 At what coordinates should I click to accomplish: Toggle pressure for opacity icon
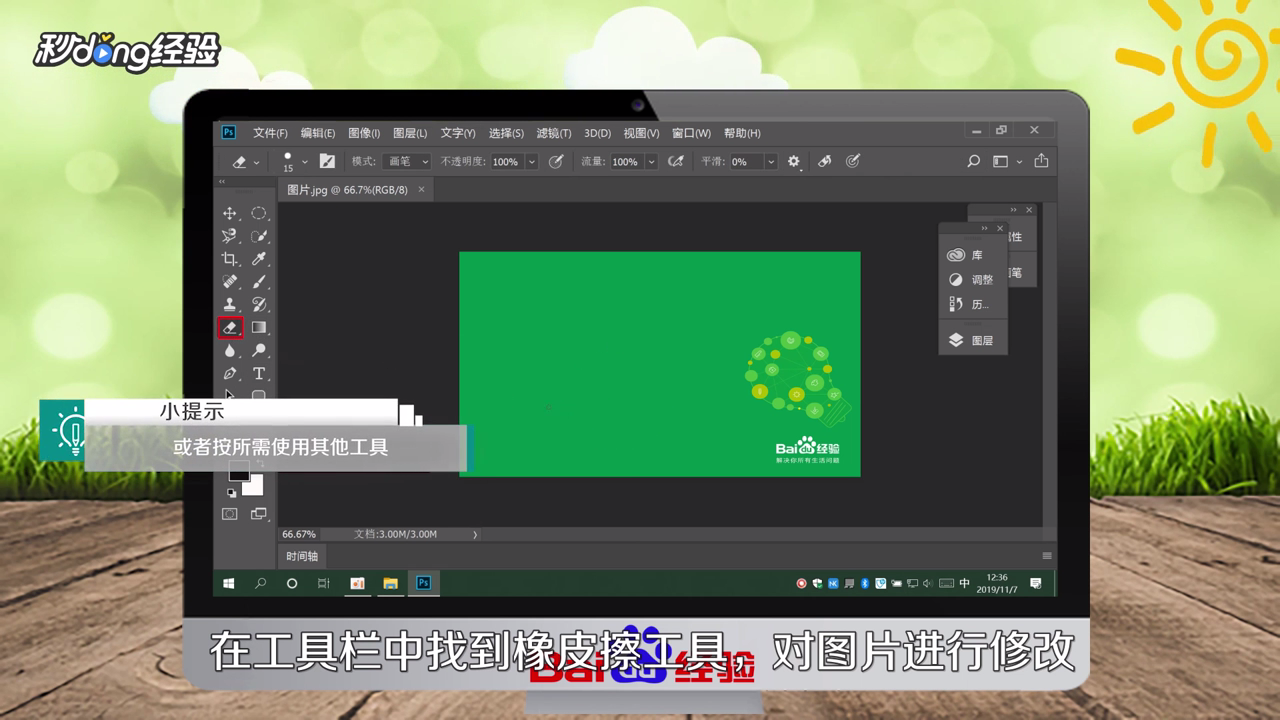[x=556, y=161]
